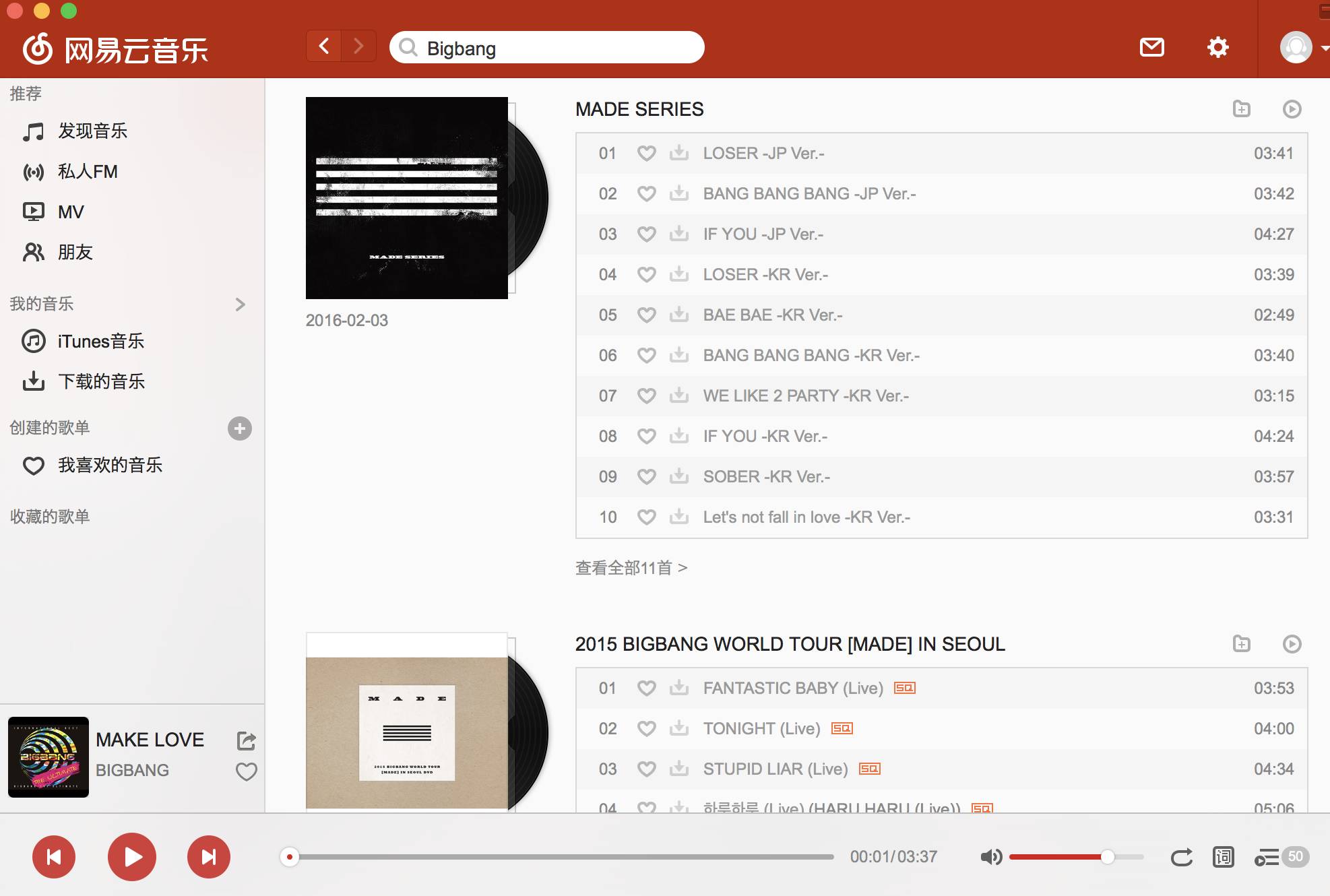Toggle repeat playback mode
Screen dimensions: 1330x896
point(1181,857)
